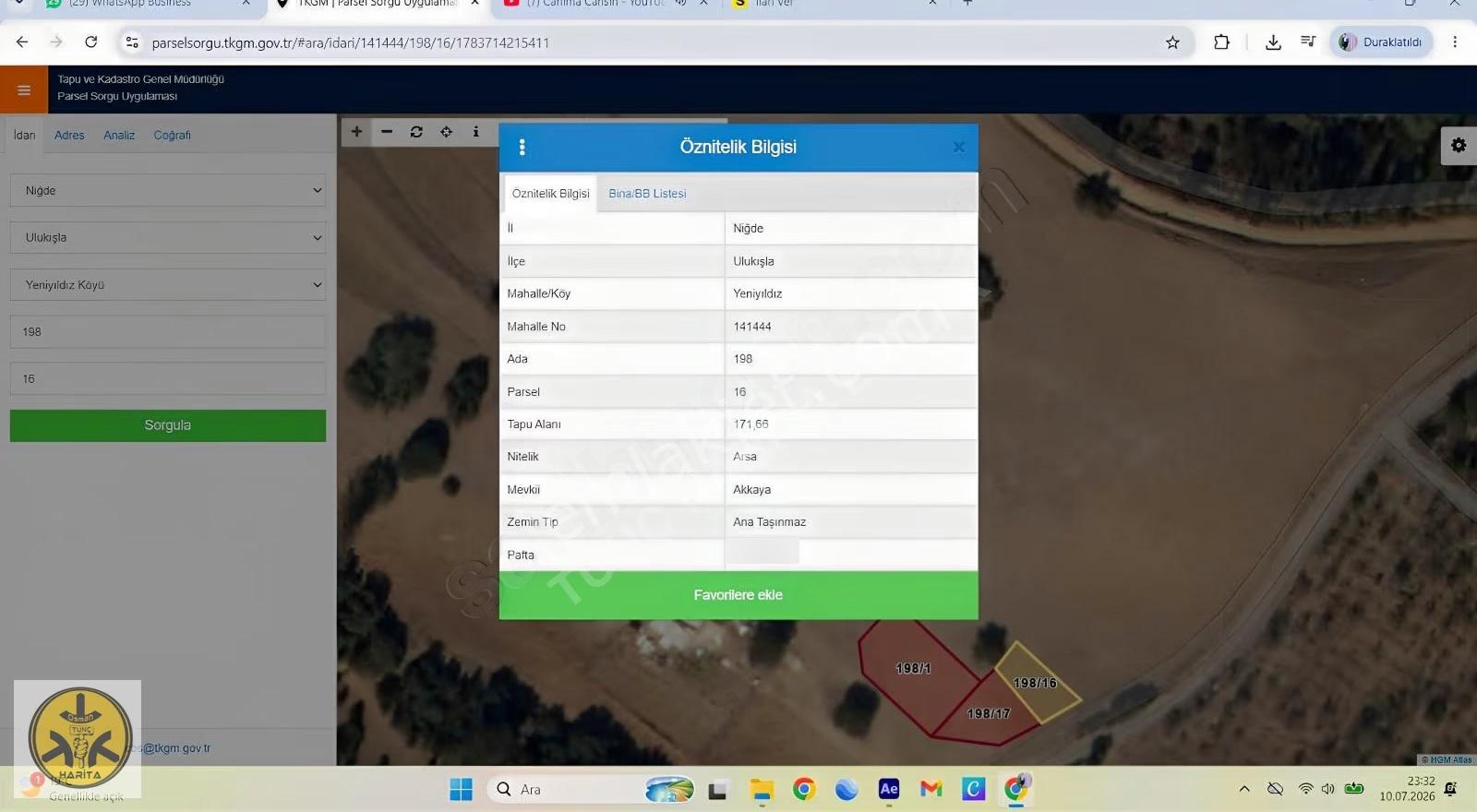Switch to the İdari tab
This screenshot has height=812, width=1477.
point(25,135)
